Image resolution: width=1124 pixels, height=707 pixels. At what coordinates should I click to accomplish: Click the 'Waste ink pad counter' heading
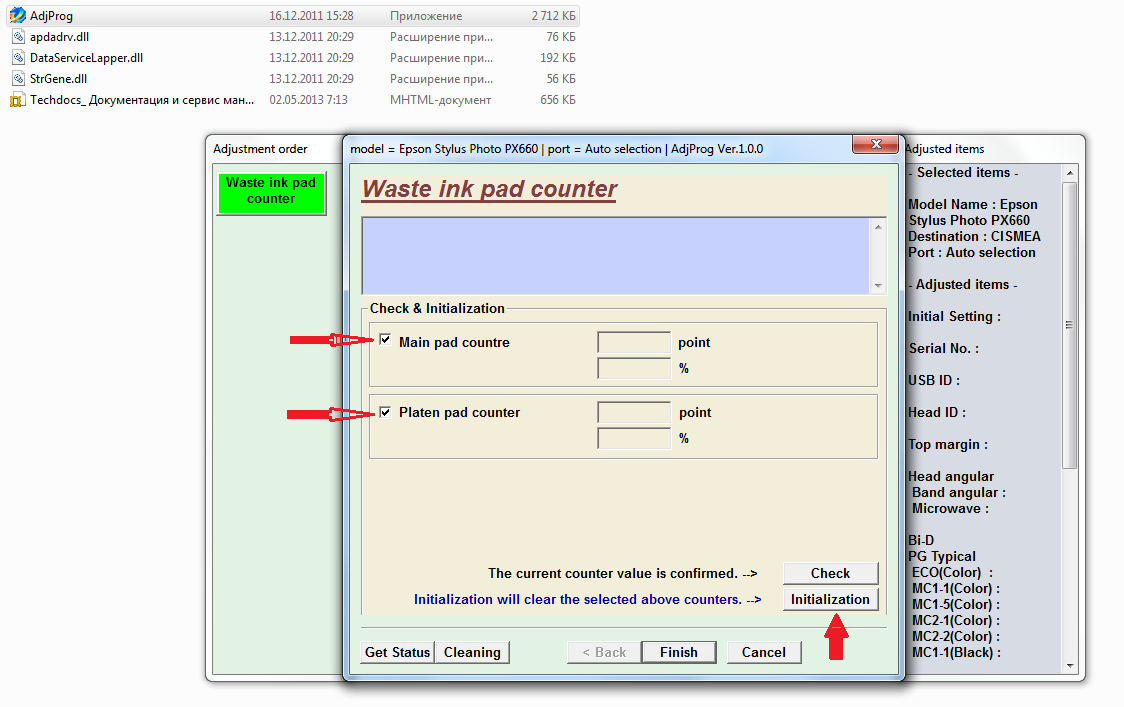coord(489,189)
